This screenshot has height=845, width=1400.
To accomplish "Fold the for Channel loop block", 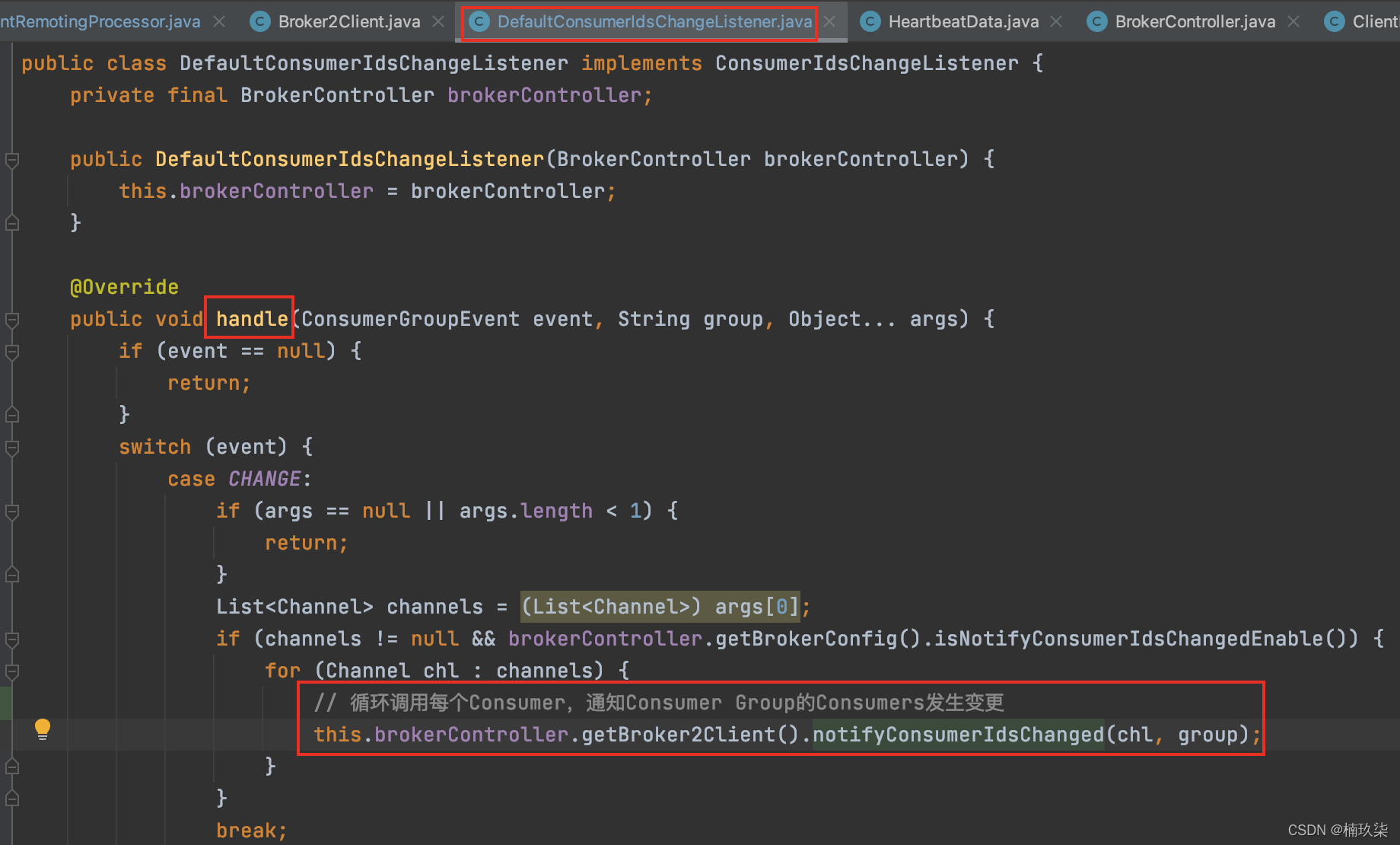I will pyautogui.click(x=12, y=671).
